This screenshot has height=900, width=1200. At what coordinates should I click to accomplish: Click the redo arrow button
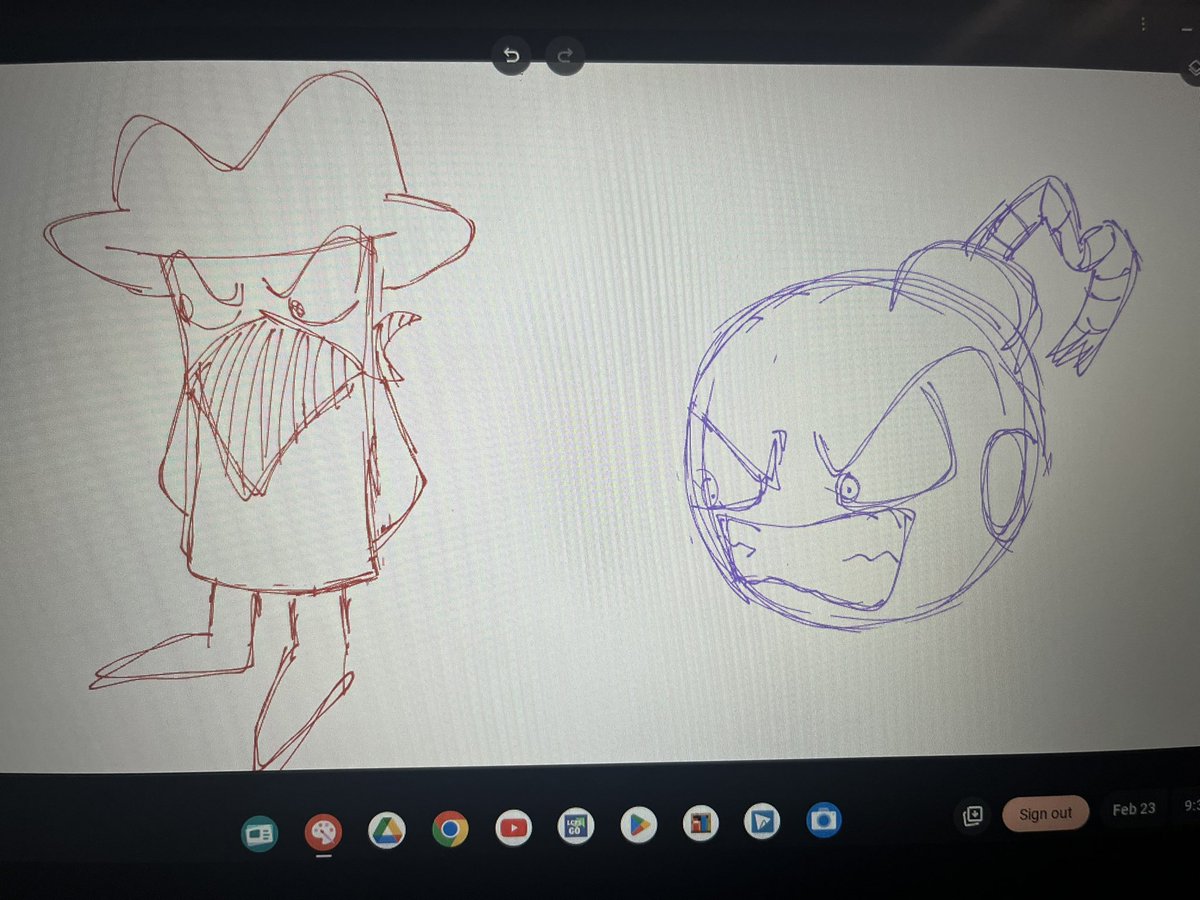pyautogui.click(x=564, y=56)
